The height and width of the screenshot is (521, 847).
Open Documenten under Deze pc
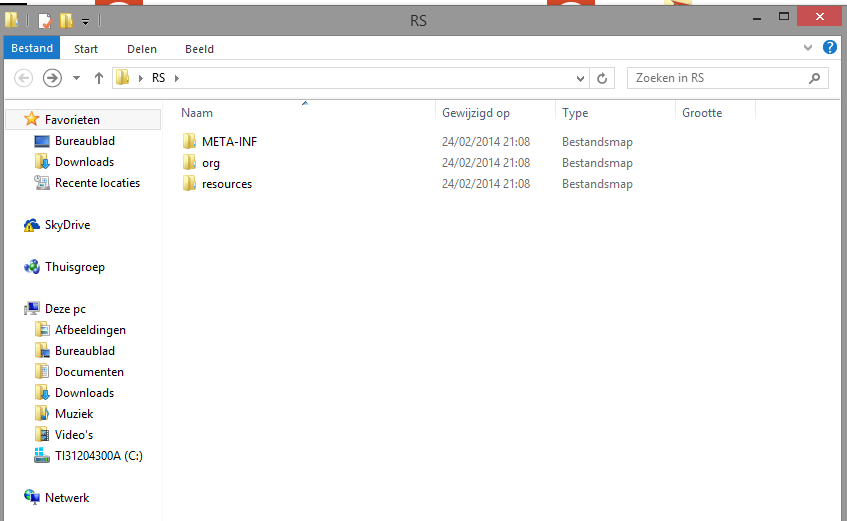(x=89, y=372)
